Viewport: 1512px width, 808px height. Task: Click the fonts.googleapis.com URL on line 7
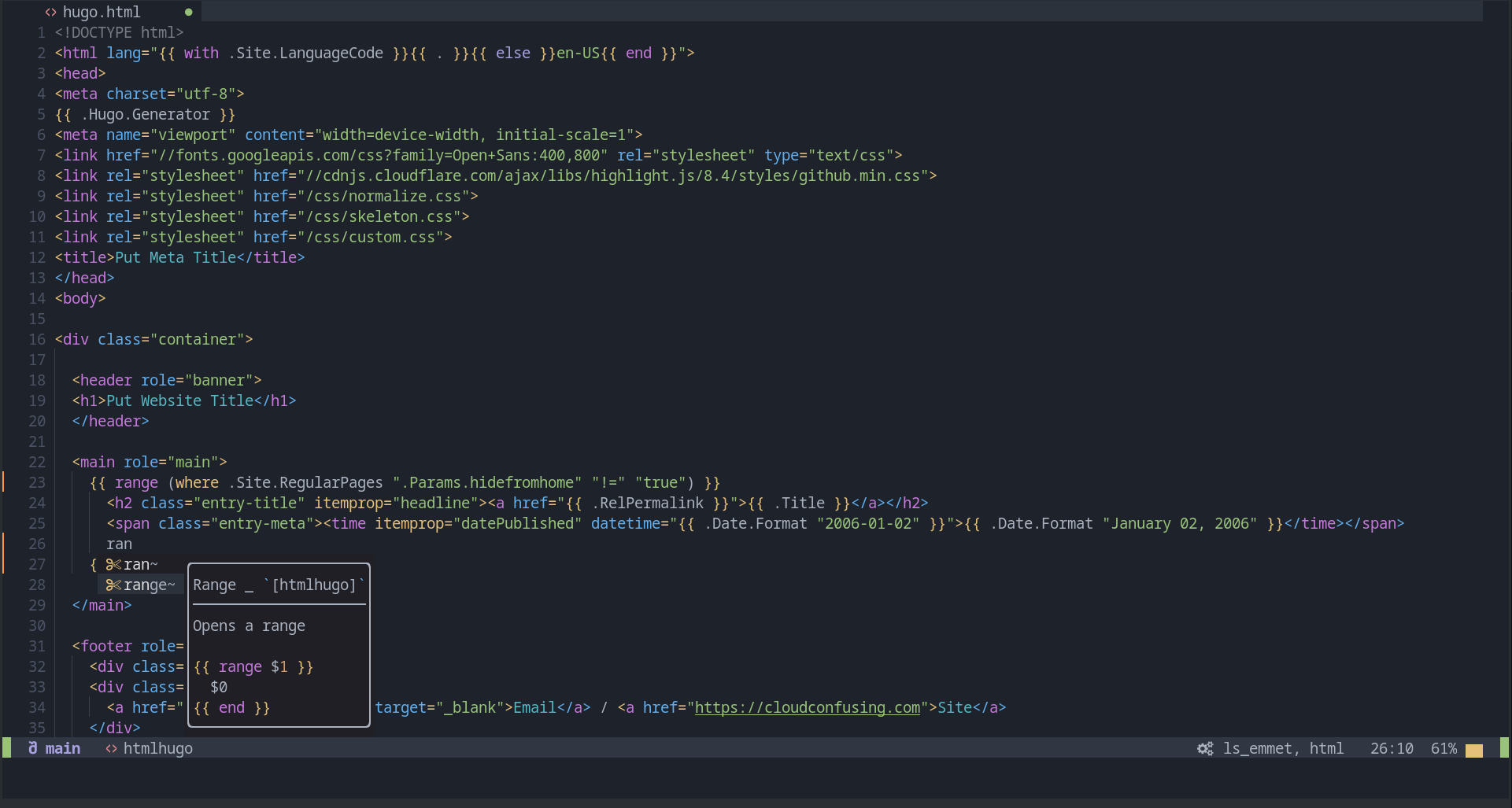[x=379, y=155]
